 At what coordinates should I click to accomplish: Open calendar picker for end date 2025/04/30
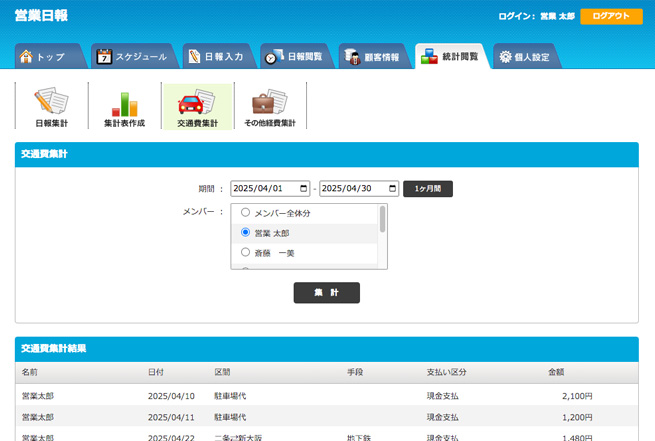392,189
